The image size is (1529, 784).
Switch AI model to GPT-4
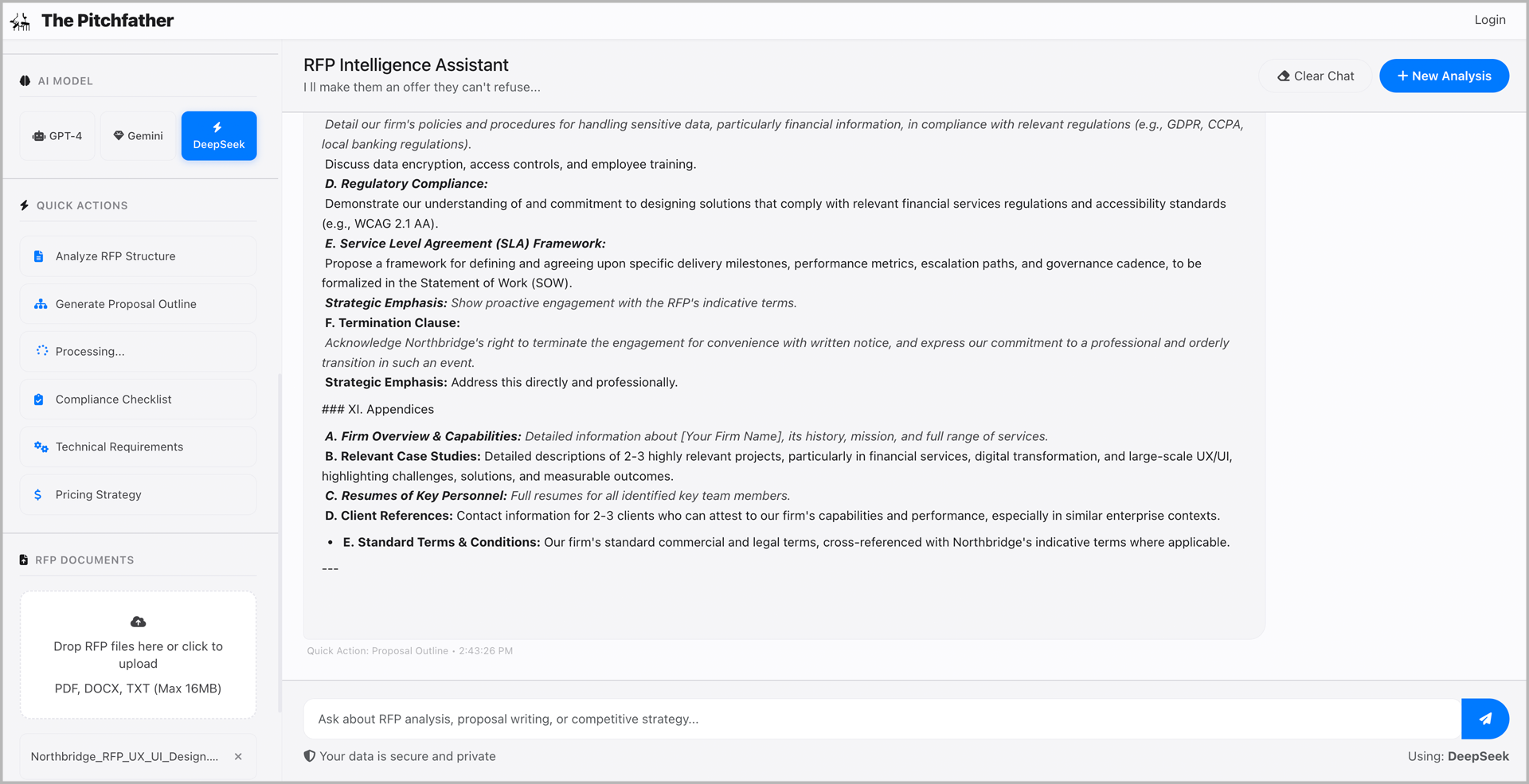point(57,136)
